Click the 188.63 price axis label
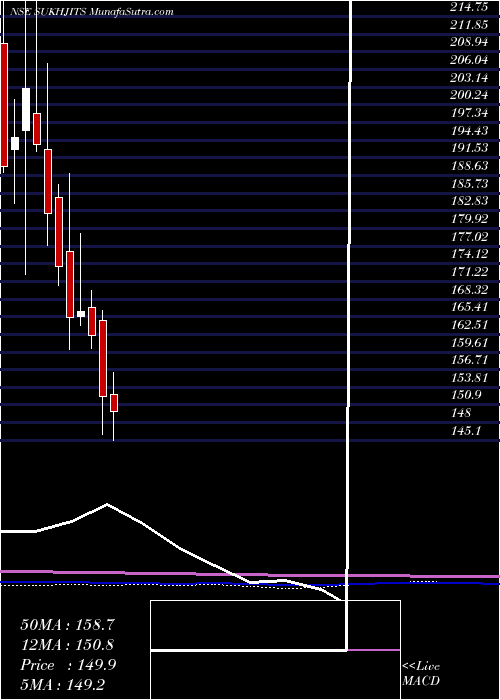500x700 pixels. 471,166
